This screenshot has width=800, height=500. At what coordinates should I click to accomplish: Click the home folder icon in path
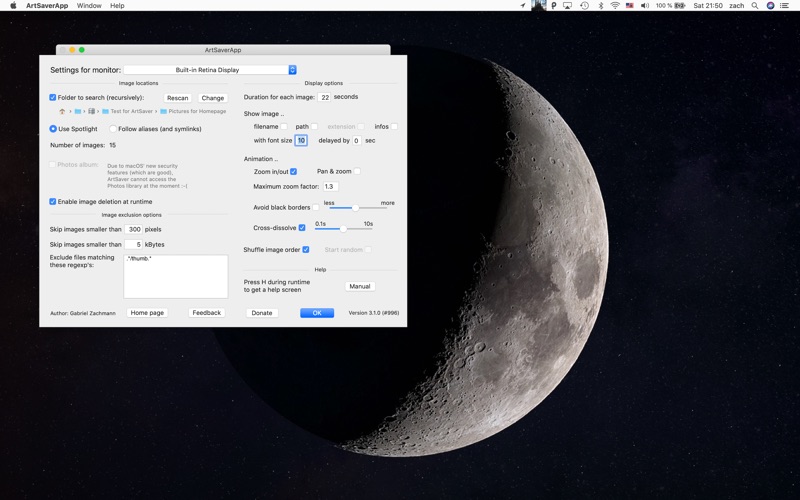point(62,111)
